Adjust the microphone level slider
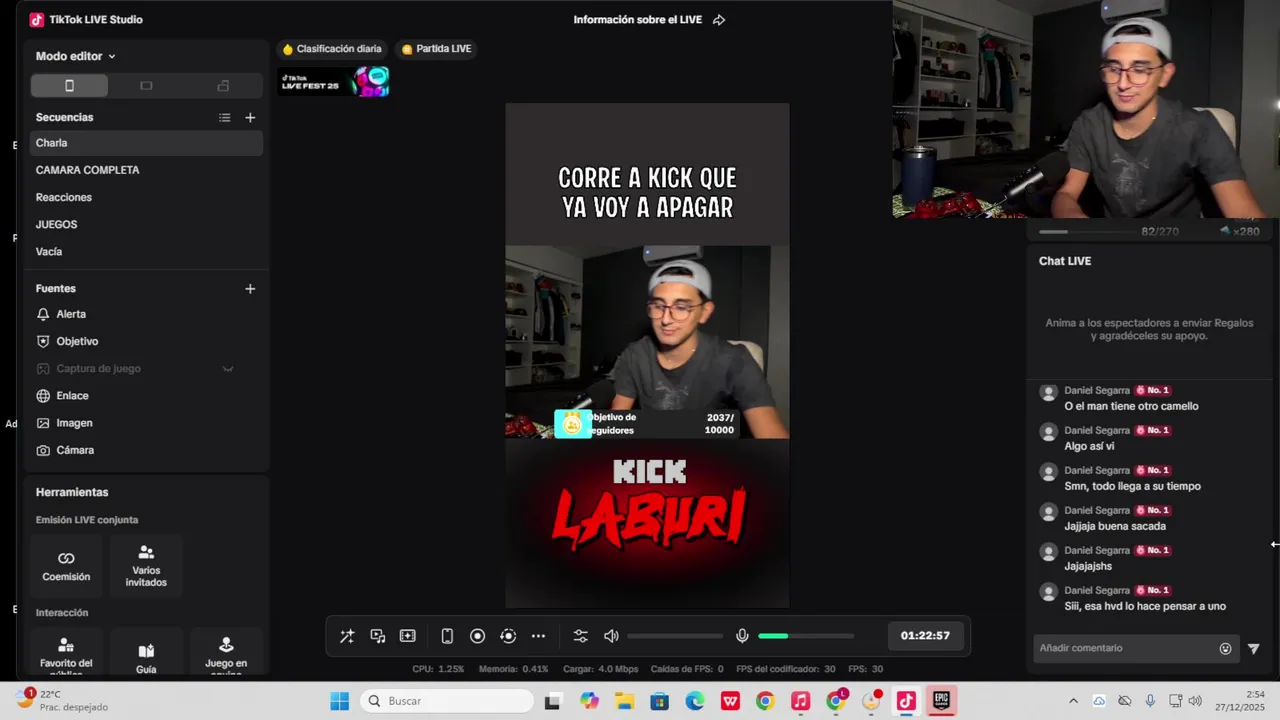 pos(806,636)
